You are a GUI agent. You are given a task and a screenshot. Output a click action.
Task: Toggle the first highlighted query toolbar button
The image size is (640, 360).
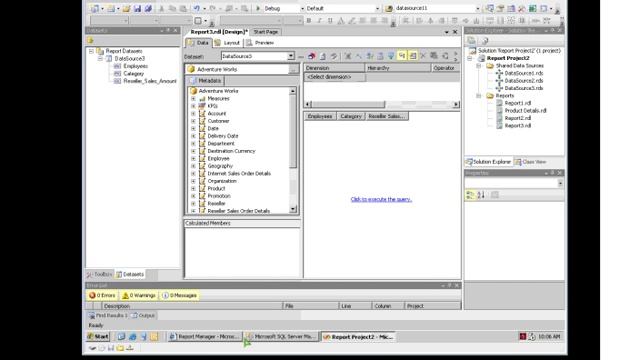tap(402, 56)
